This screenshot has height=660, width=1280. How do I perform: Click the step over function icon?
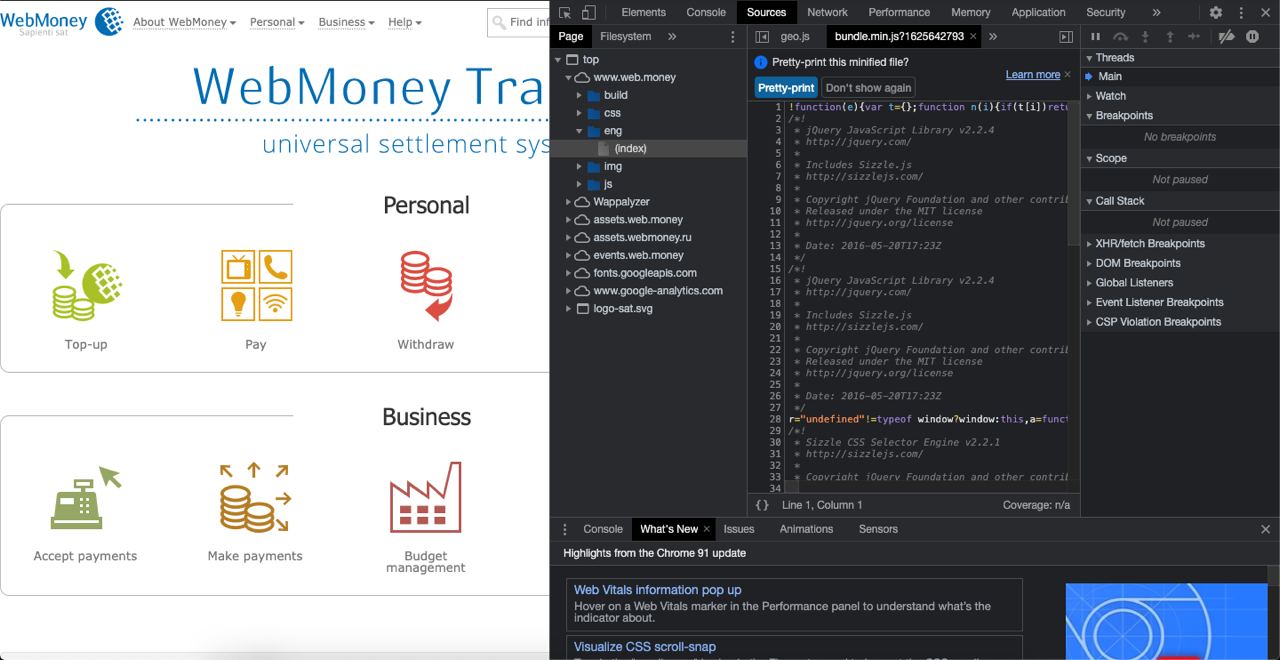coord(1120,36)
